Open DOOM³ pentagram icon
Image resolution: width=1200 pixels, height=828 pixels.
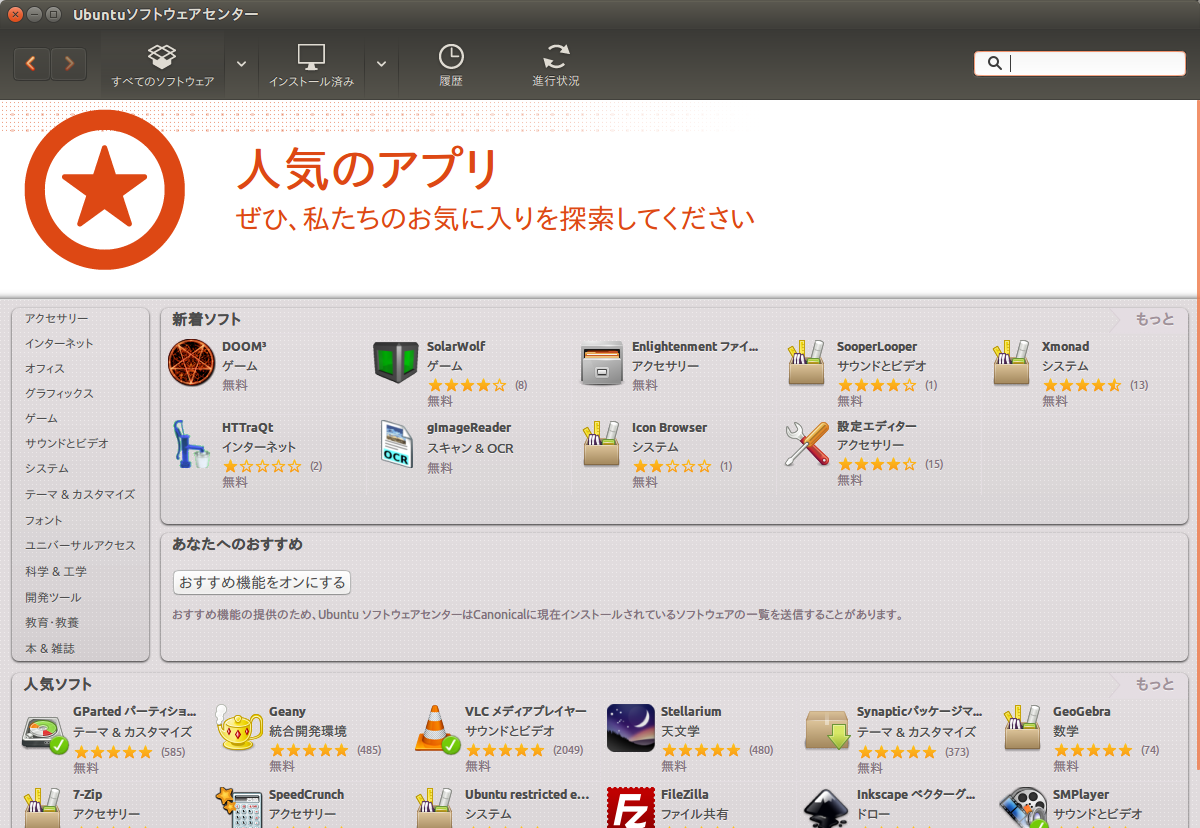coord(192,363)
